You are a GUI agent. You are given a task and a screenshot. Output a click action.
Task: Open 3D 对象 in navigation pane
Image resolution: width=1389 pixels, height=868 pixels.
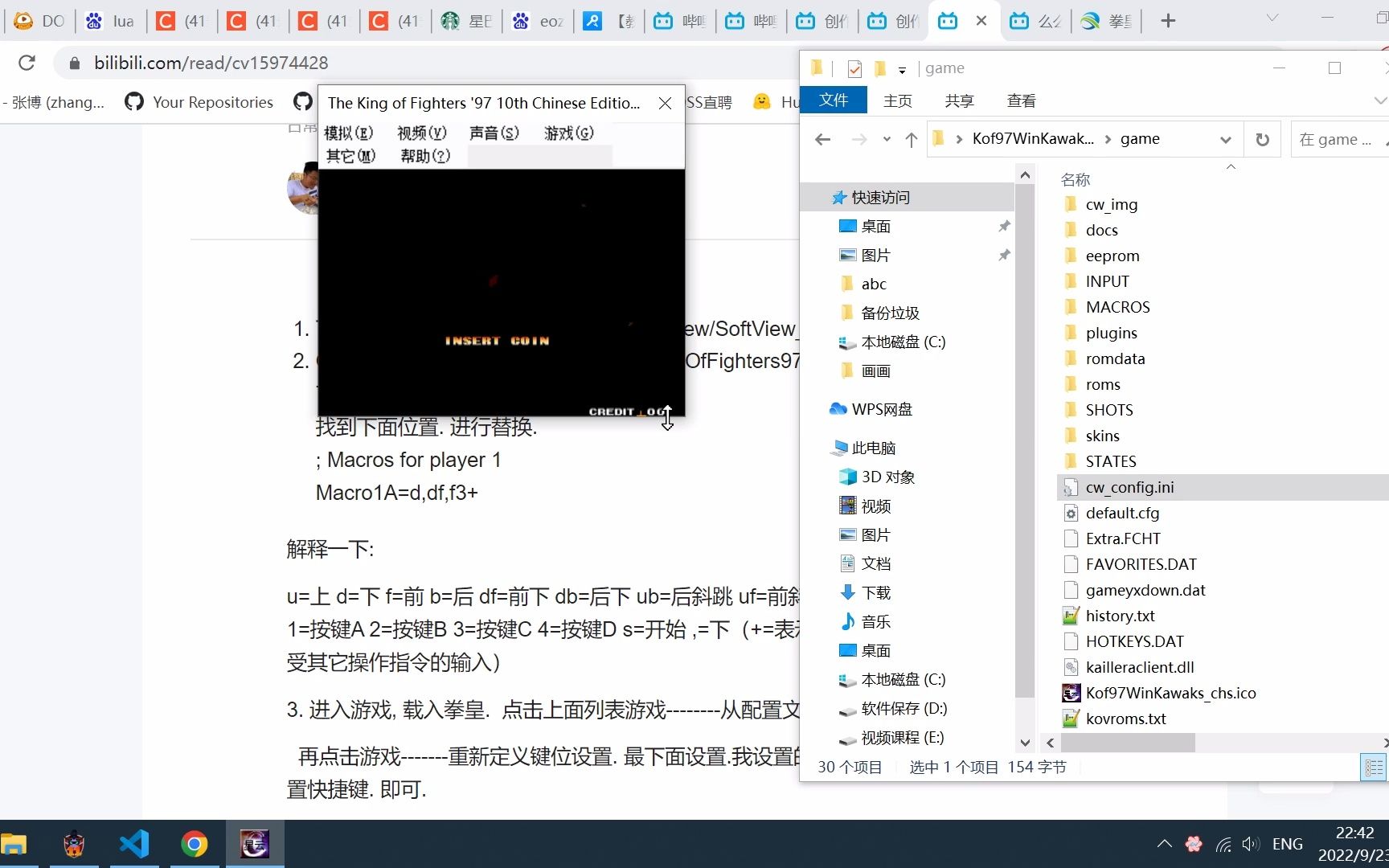tap(888, 477)
